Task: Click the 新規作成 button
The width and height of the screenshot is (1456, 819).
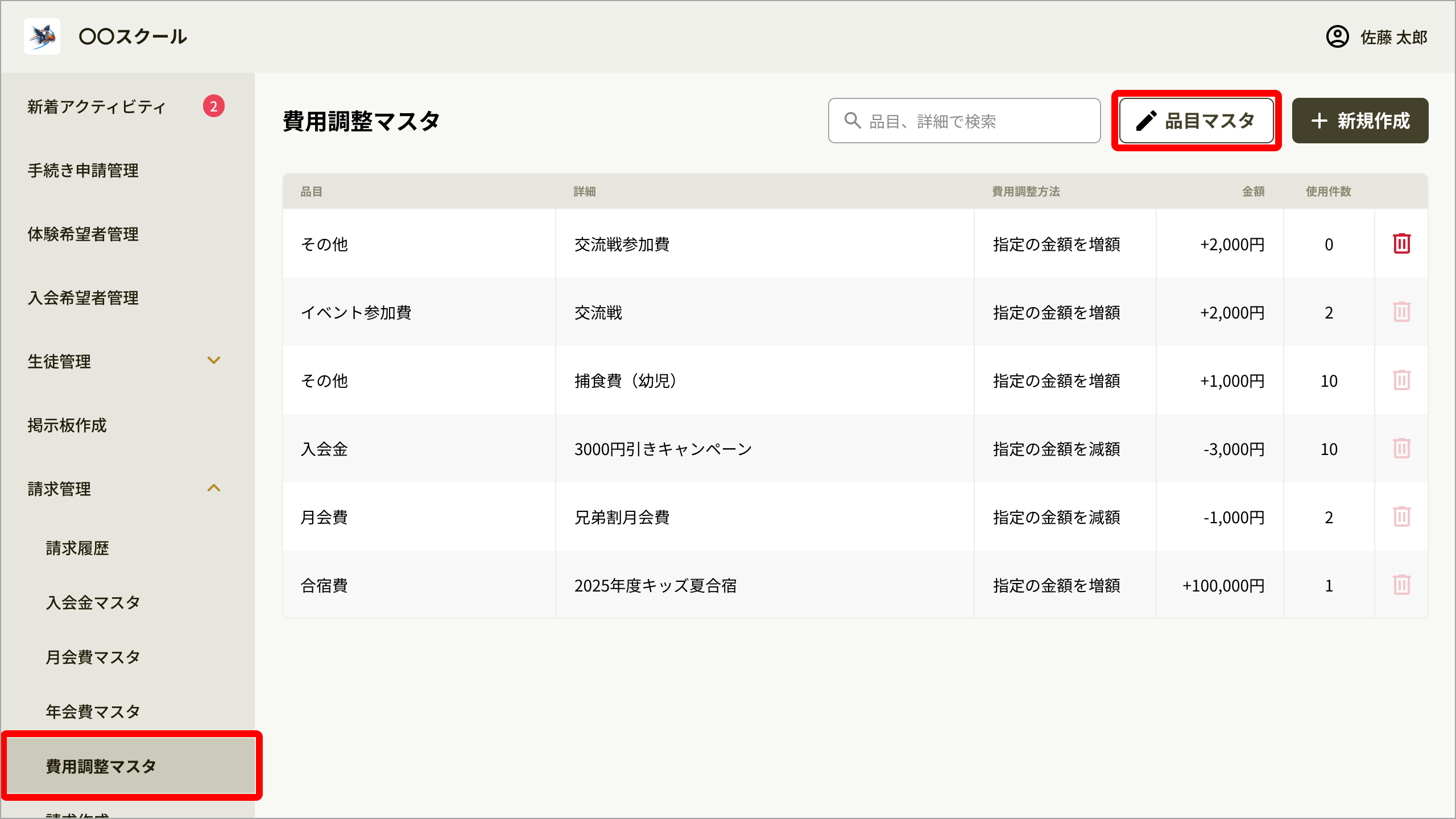Action: point(1360,121)
